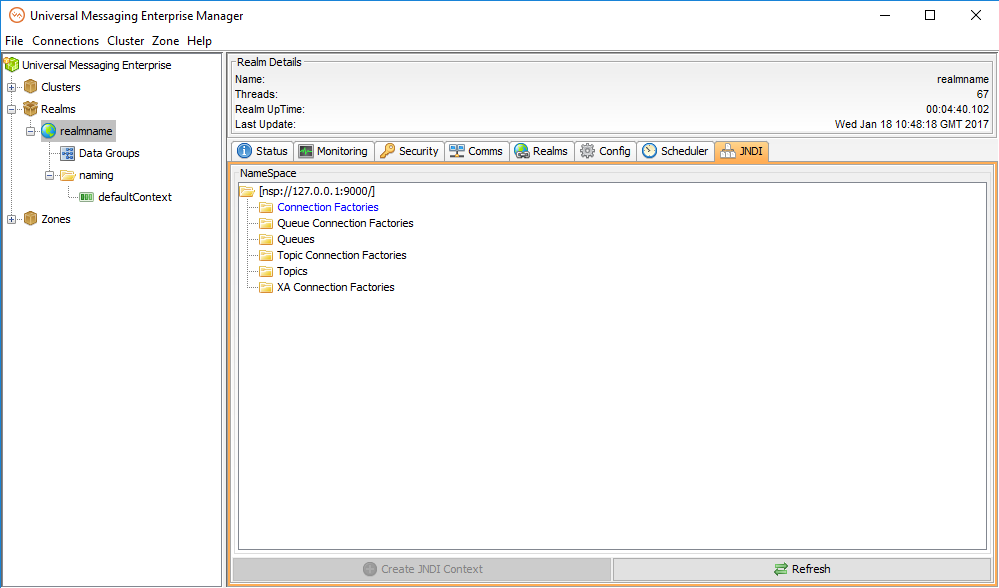Click the Realm UpTime value 00:04:40.102
This screenshot has width=999, height=588.
[x=958, y=110]
